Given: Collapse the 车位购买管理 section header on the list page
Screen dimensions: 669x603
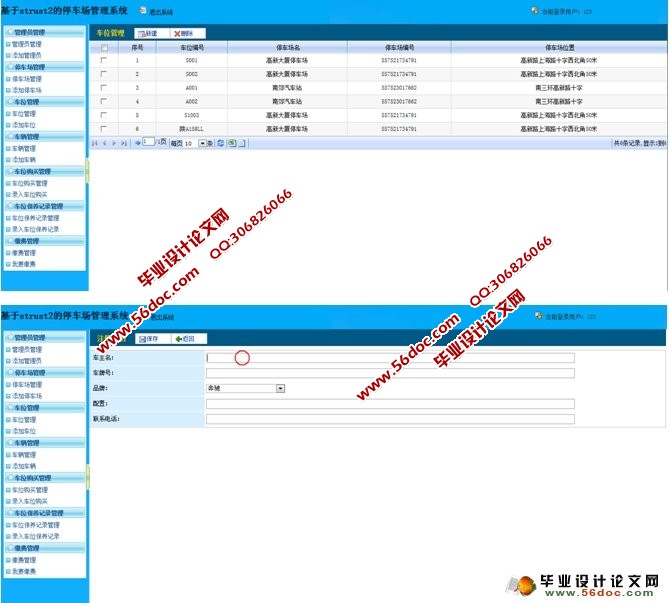Looking at the screenshot, I should pyautogui.click(x=45, y=172).
